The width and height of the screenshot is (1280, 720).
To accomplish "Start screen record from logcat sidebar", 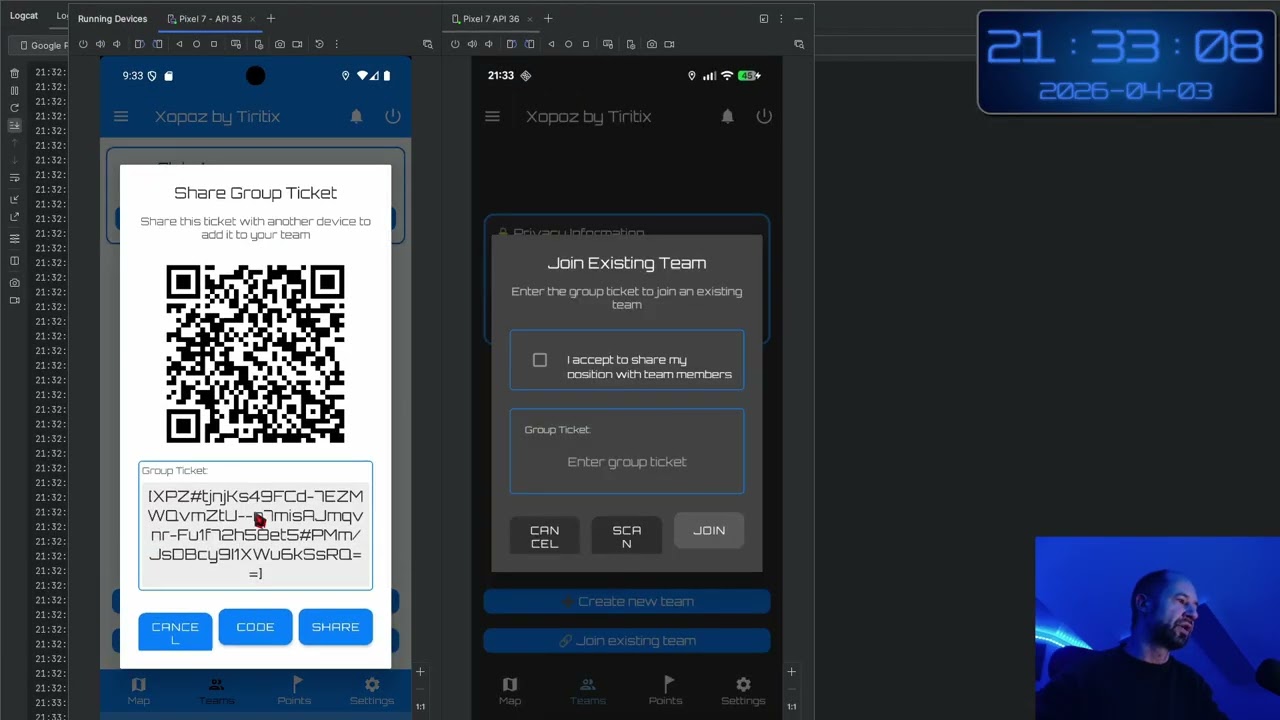I will (x=14, y=300).
